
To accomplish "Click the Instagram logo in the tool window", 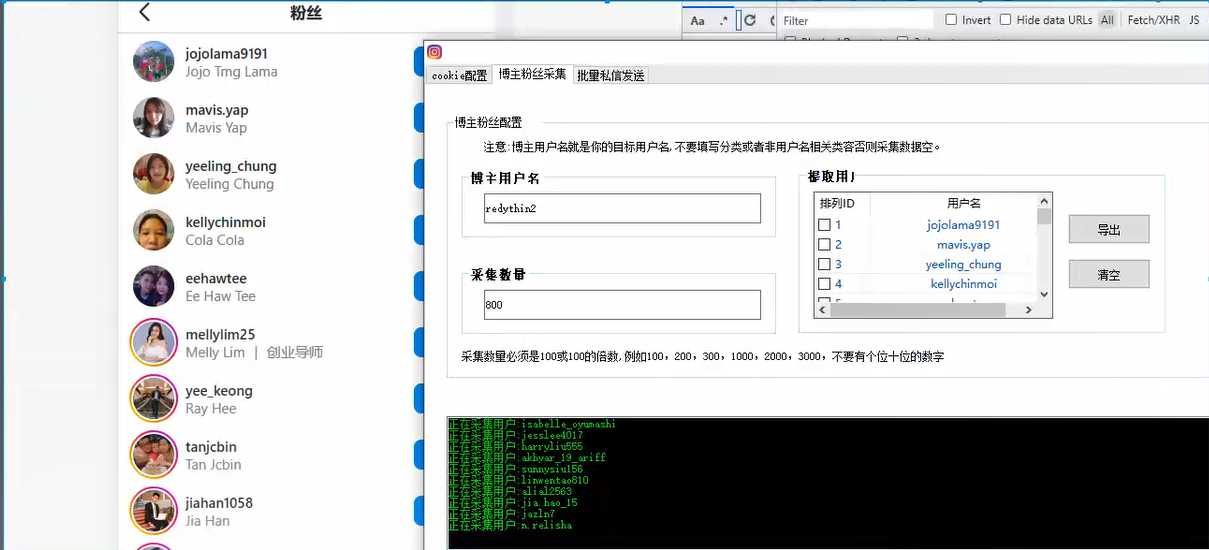I will click(x=435, y=52).
